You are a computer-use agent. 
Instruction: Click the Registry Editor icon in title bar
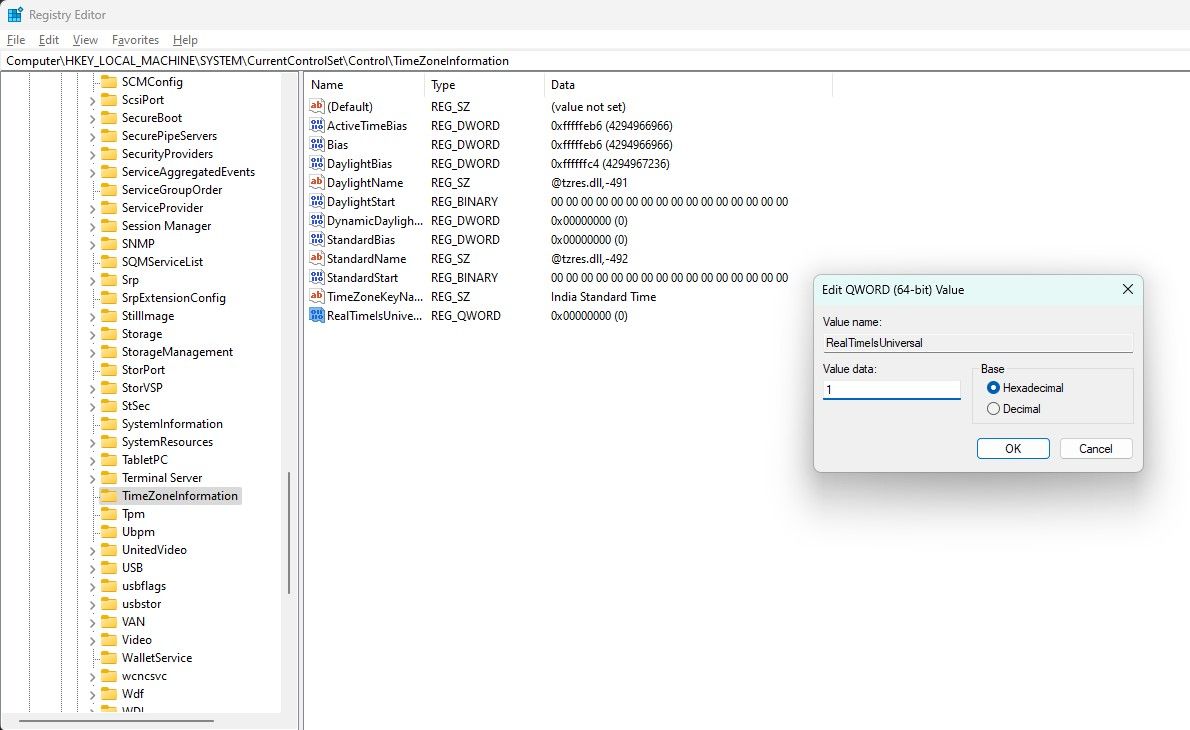[13, 14]
